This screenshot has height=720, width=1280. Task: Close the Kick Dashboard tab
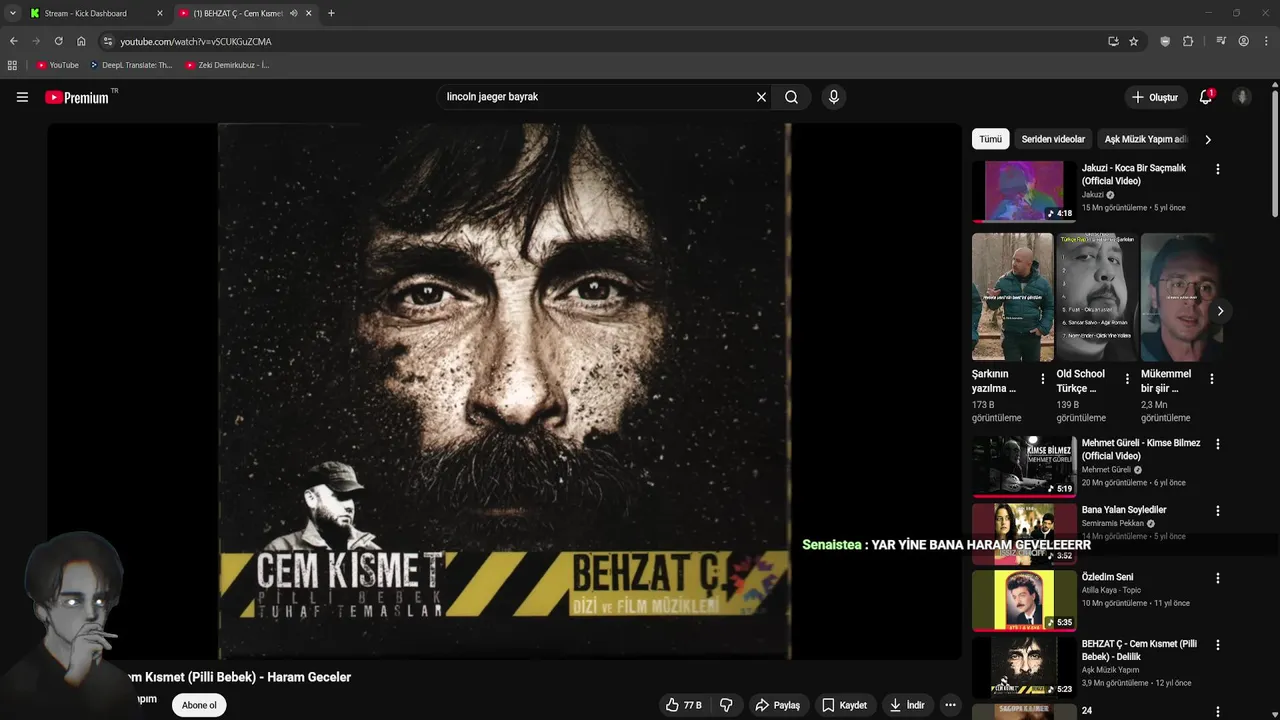[159, 13]
